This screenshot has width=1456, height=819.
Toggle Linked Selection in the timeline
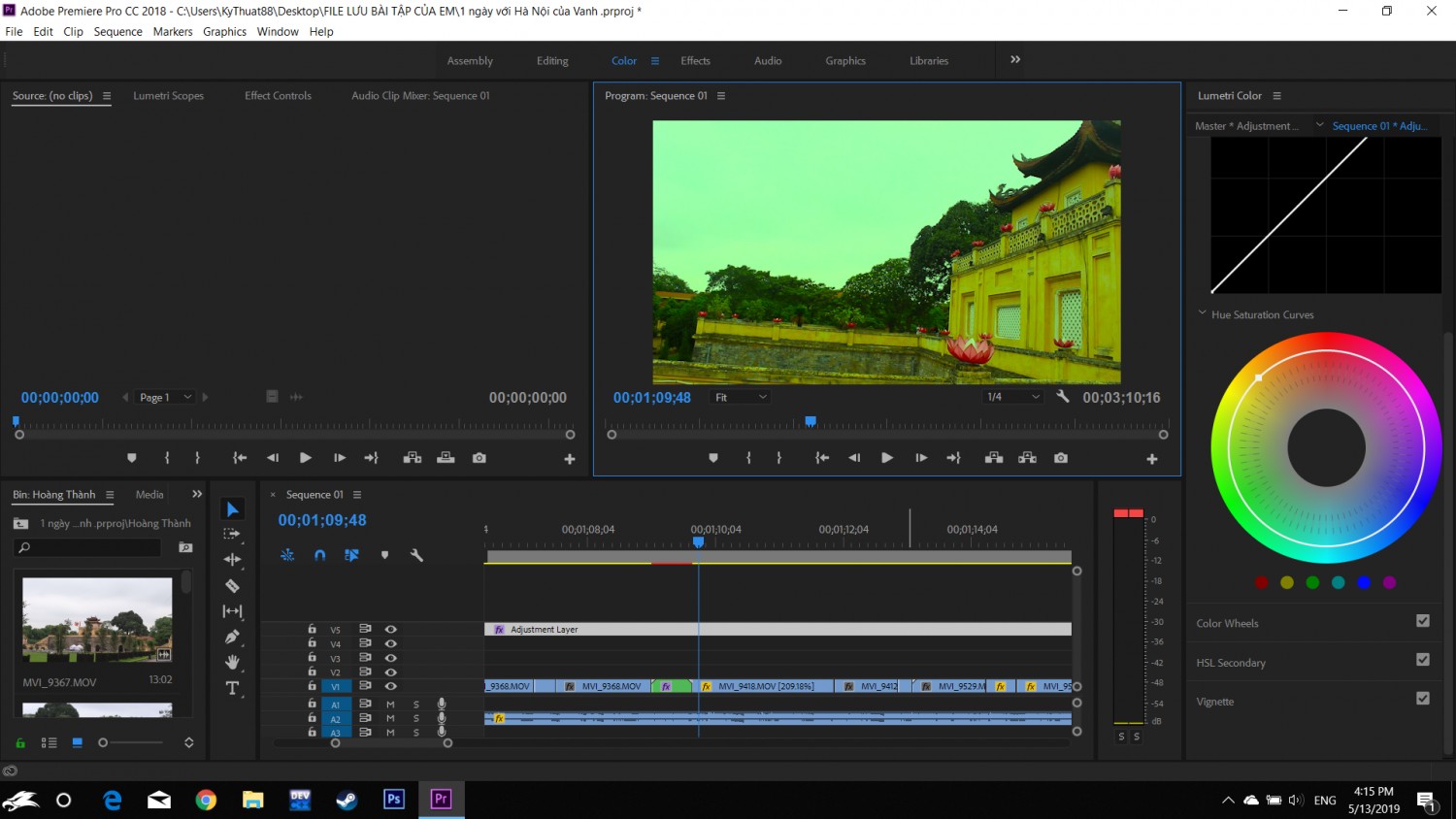[x=351, y=555]
